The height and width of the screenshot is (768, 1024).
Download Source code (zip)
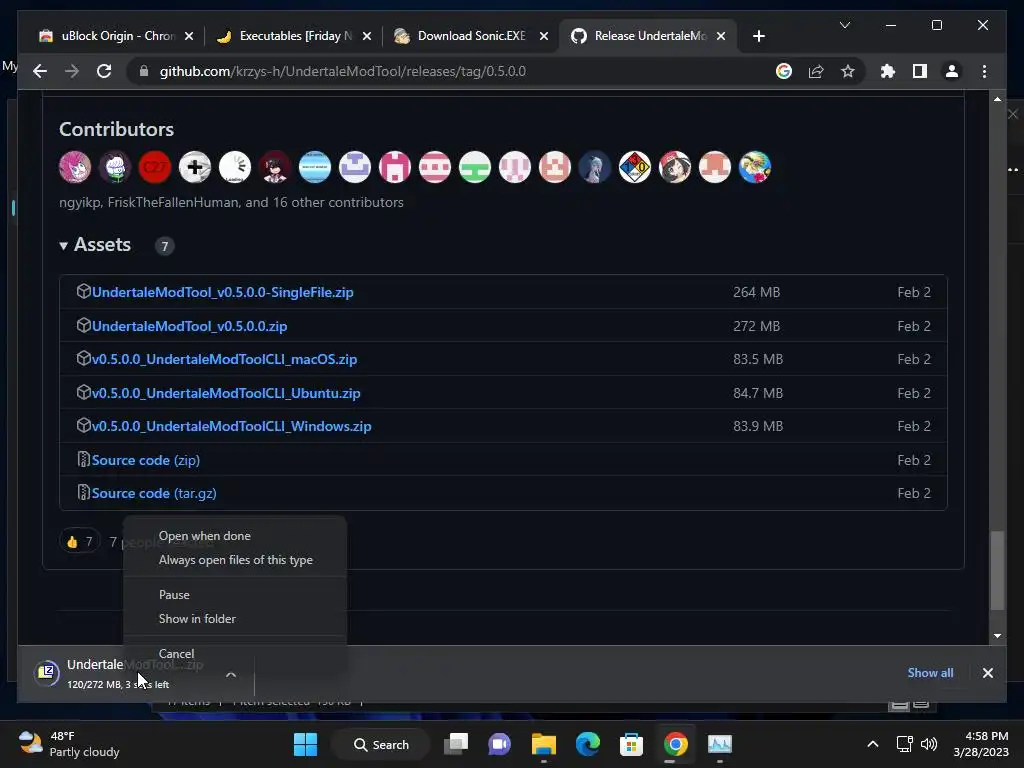point(146,460)
